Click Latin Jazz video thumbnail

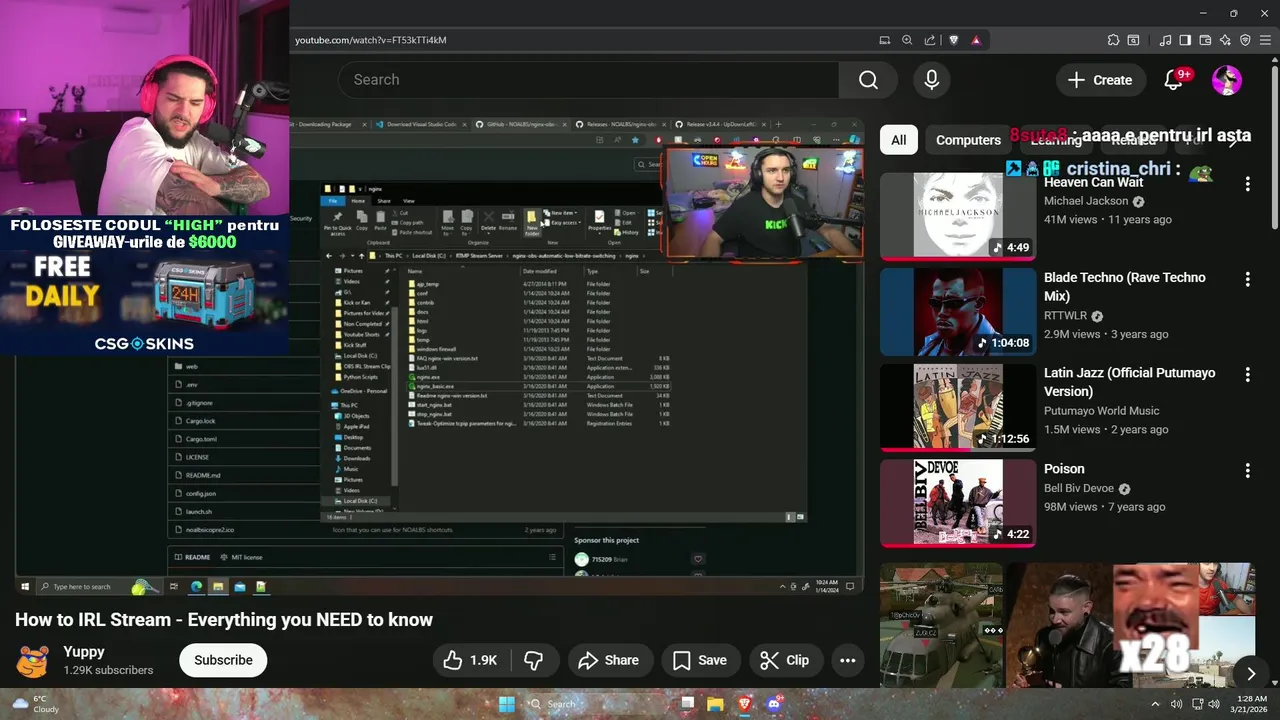pos(958,407)
